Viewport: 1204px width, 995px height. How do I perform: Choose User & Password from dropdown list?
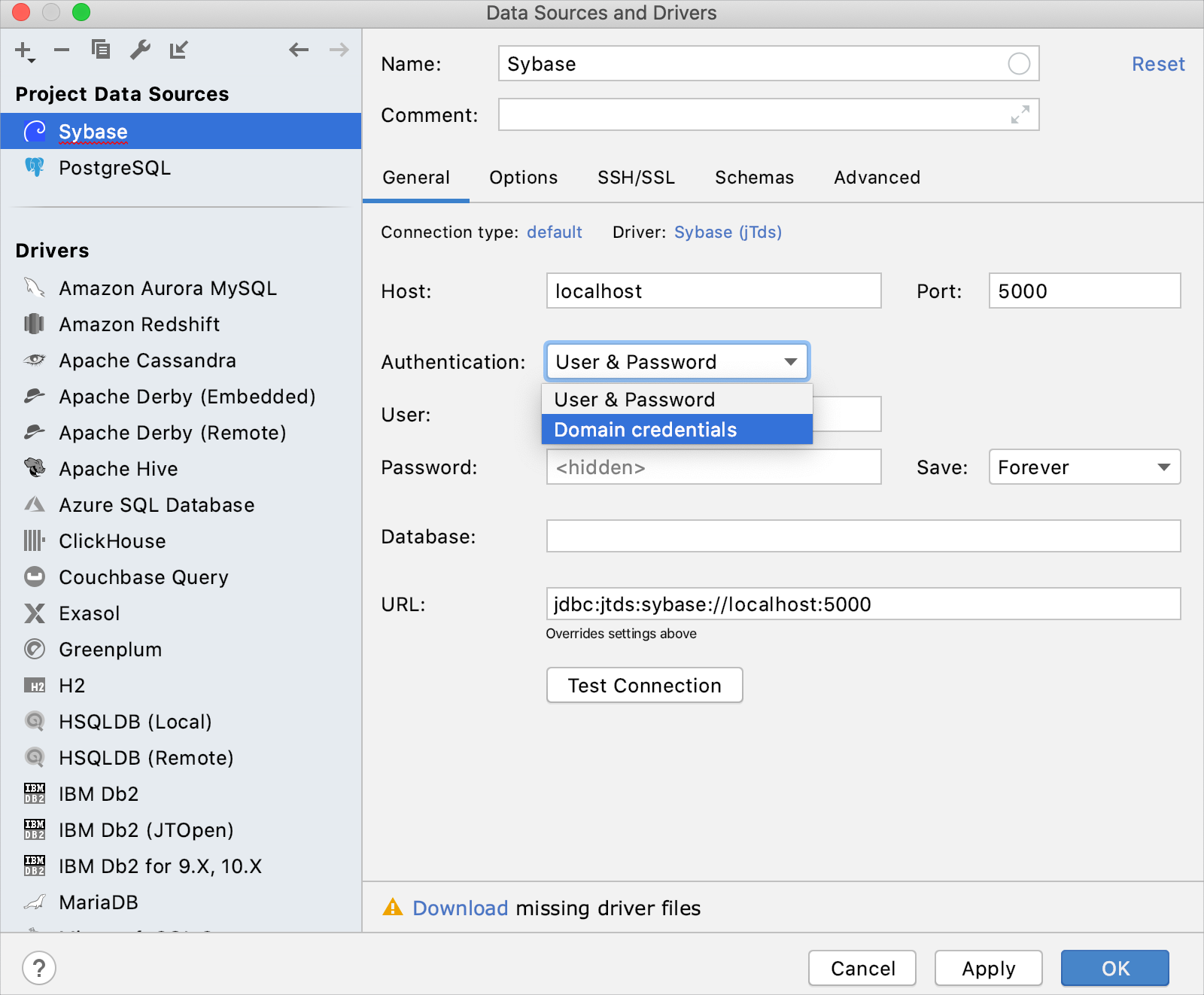tap(677, 400)
